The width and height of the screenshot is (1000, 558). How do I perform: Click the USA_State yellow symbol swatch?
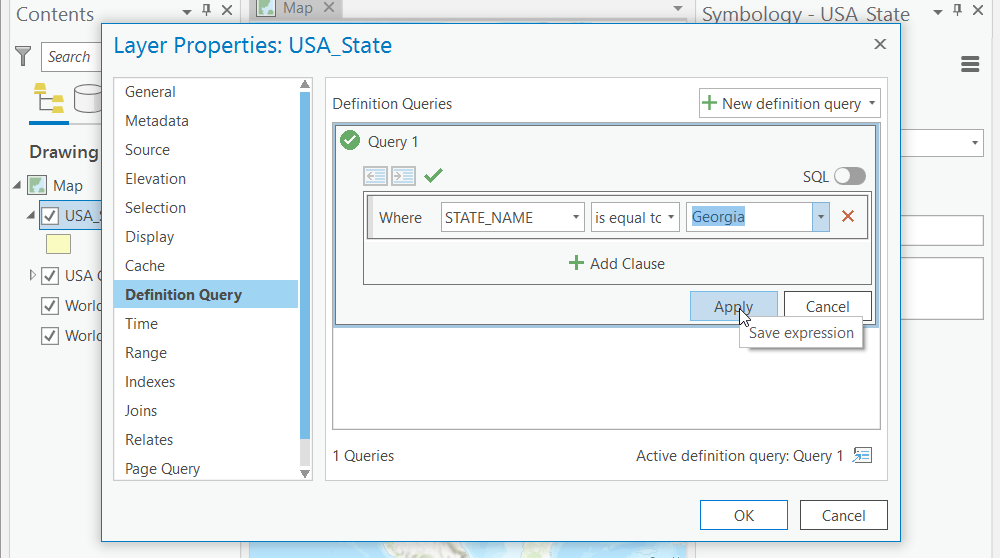(58, 244)
